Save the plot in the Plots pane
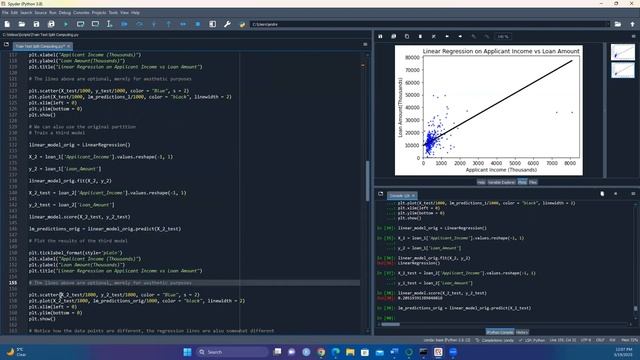Image resolution: width=640 pixels, height=360 pixels. (x=380, y=36)
